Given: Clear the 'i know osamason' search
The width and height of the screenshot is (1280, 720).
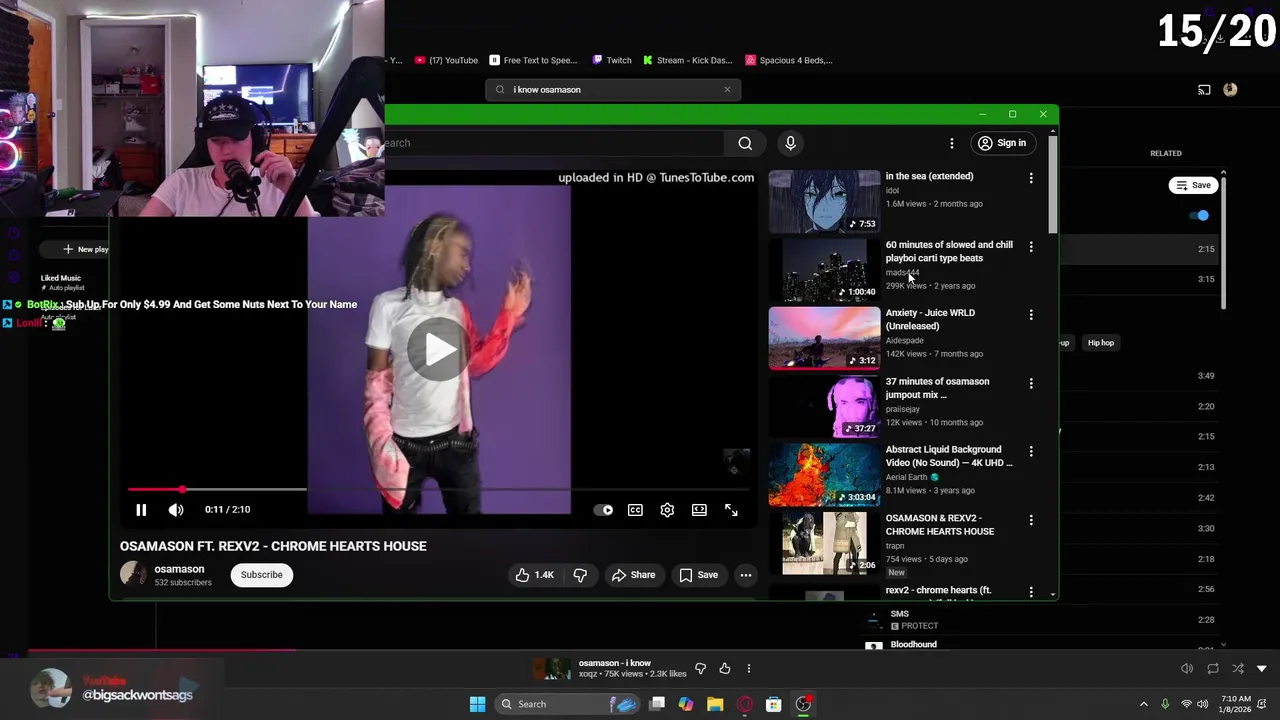Looking at the screenshot, I should pos(727,90).
